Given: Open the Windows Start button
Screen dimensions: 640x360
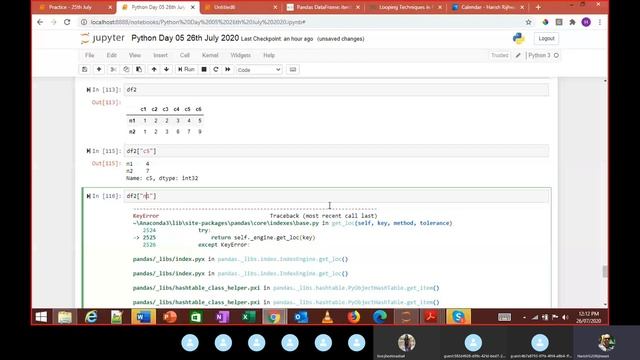Looking at the screenshot, I should (41, 317).
